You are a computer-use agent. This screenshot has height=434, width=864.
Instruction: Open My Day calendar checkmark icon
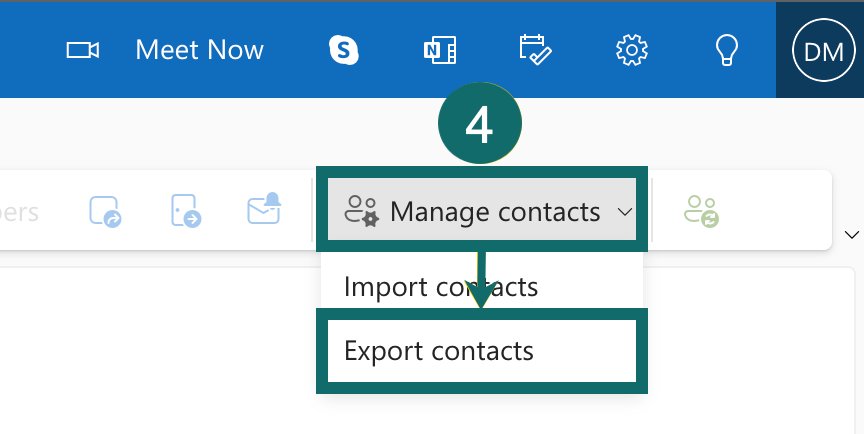point(536,50)
